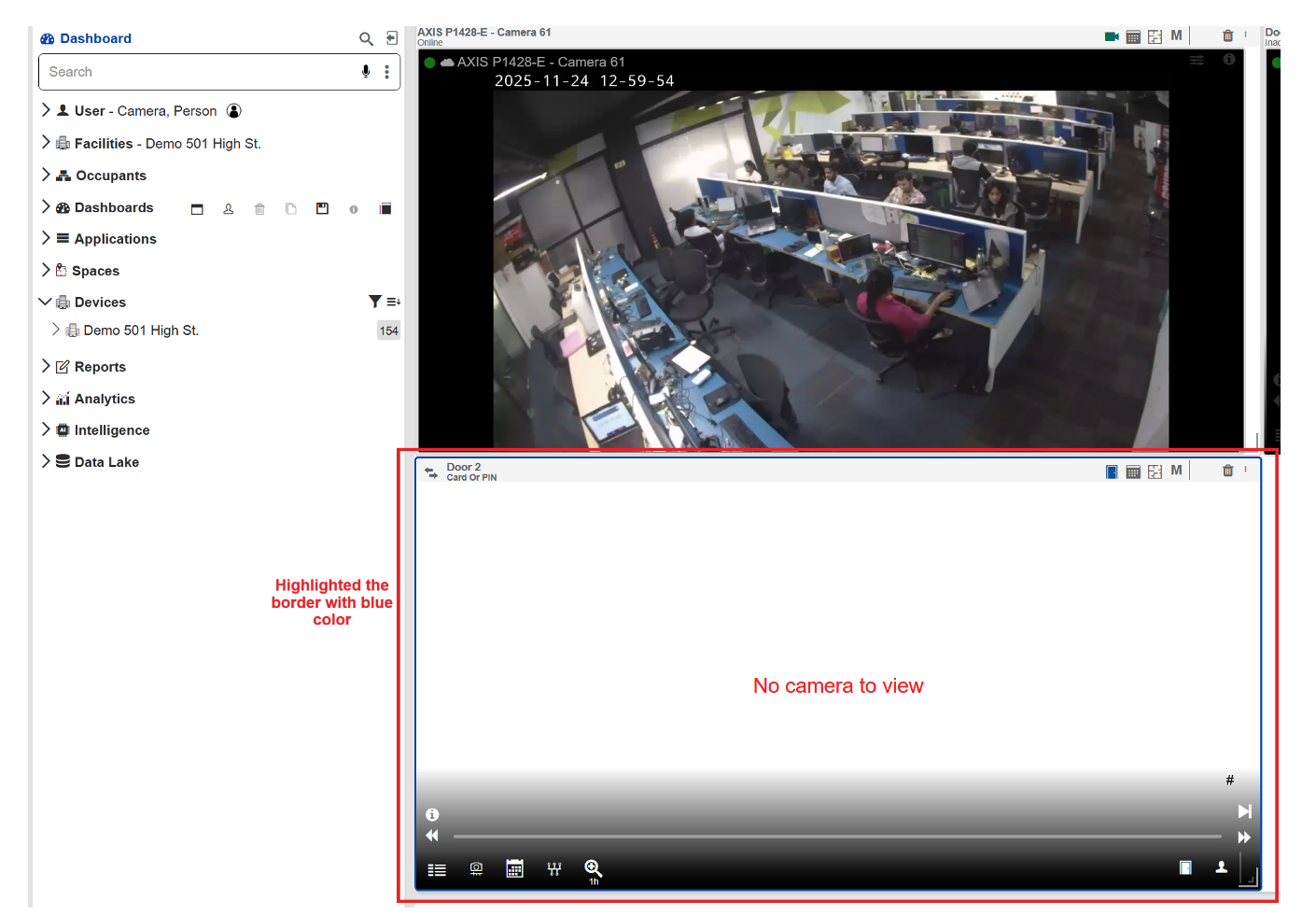Collapse the Devices tree section
The width and height of the screenshot is (1316, 915).
[x=45, y=302]
